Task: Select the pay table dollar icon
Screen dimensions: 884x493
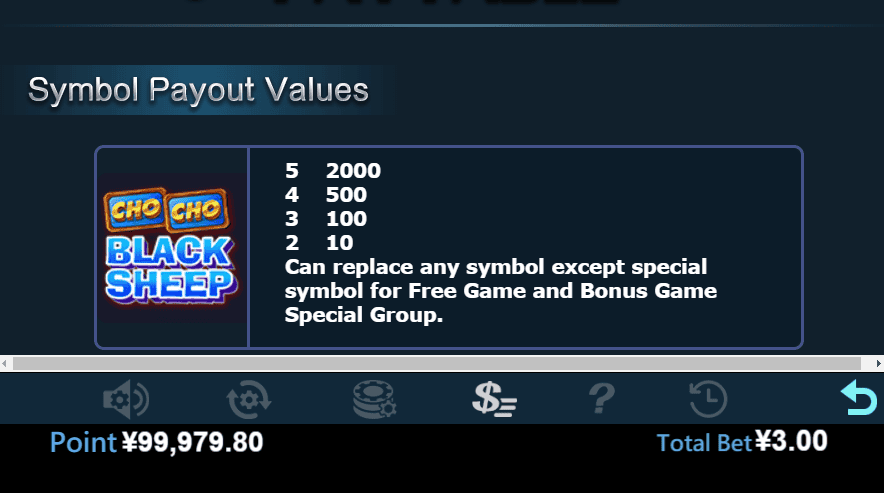Action: (x=494, y=399)
